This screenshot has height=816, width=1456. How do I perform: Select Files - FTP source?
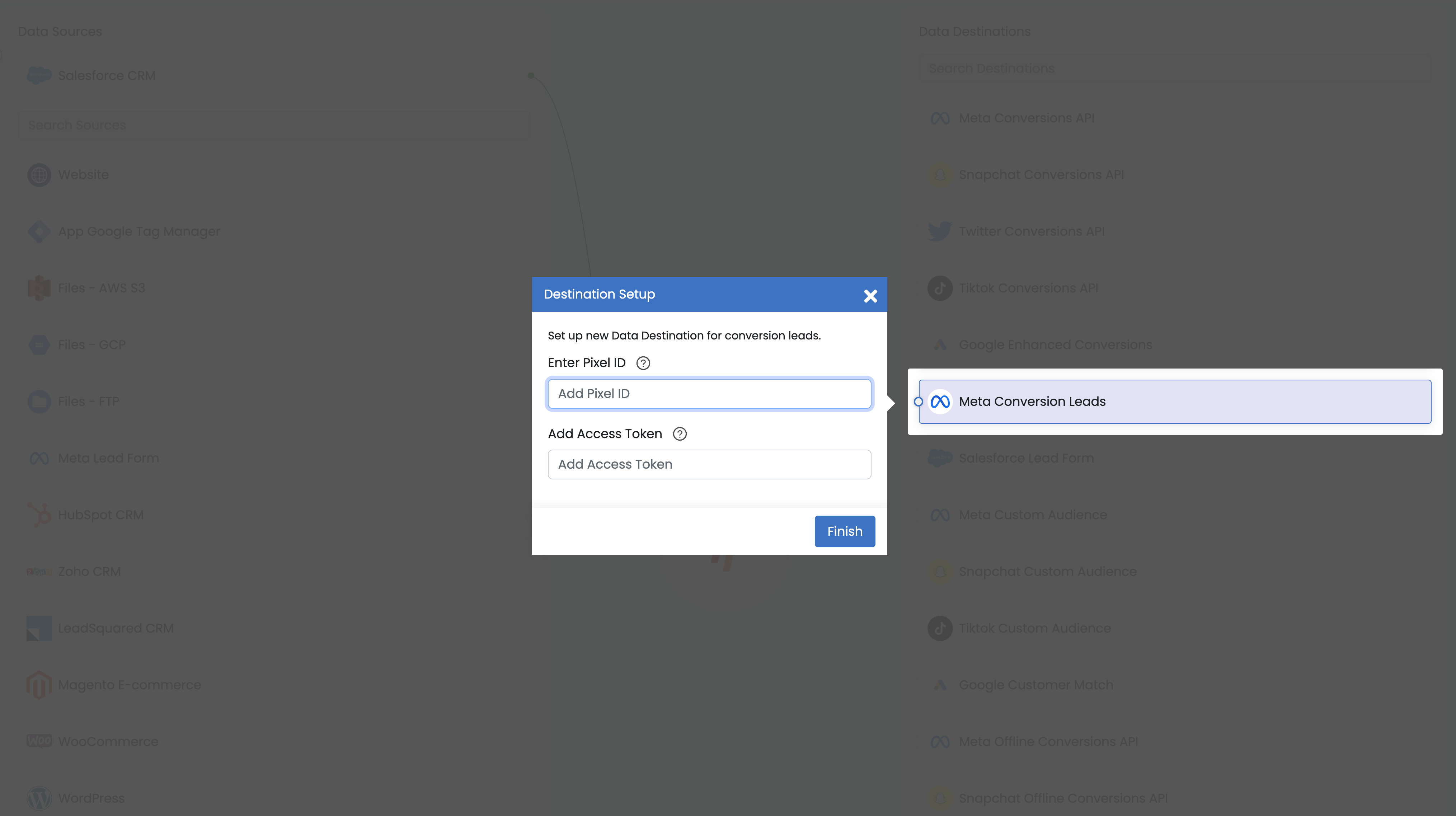[274, 402]
